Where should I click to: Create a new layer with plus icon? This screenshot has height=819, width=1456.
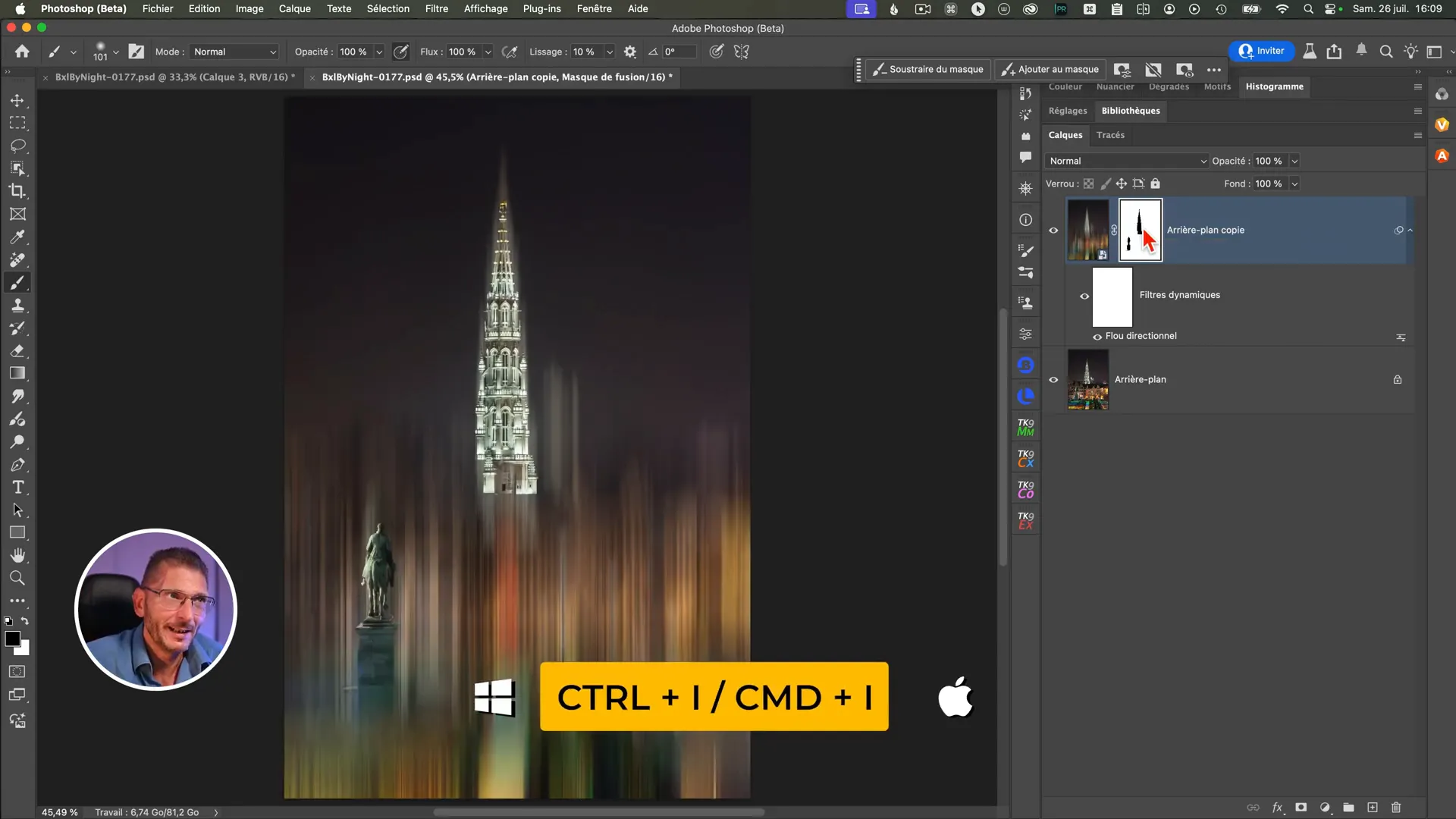1373,808
